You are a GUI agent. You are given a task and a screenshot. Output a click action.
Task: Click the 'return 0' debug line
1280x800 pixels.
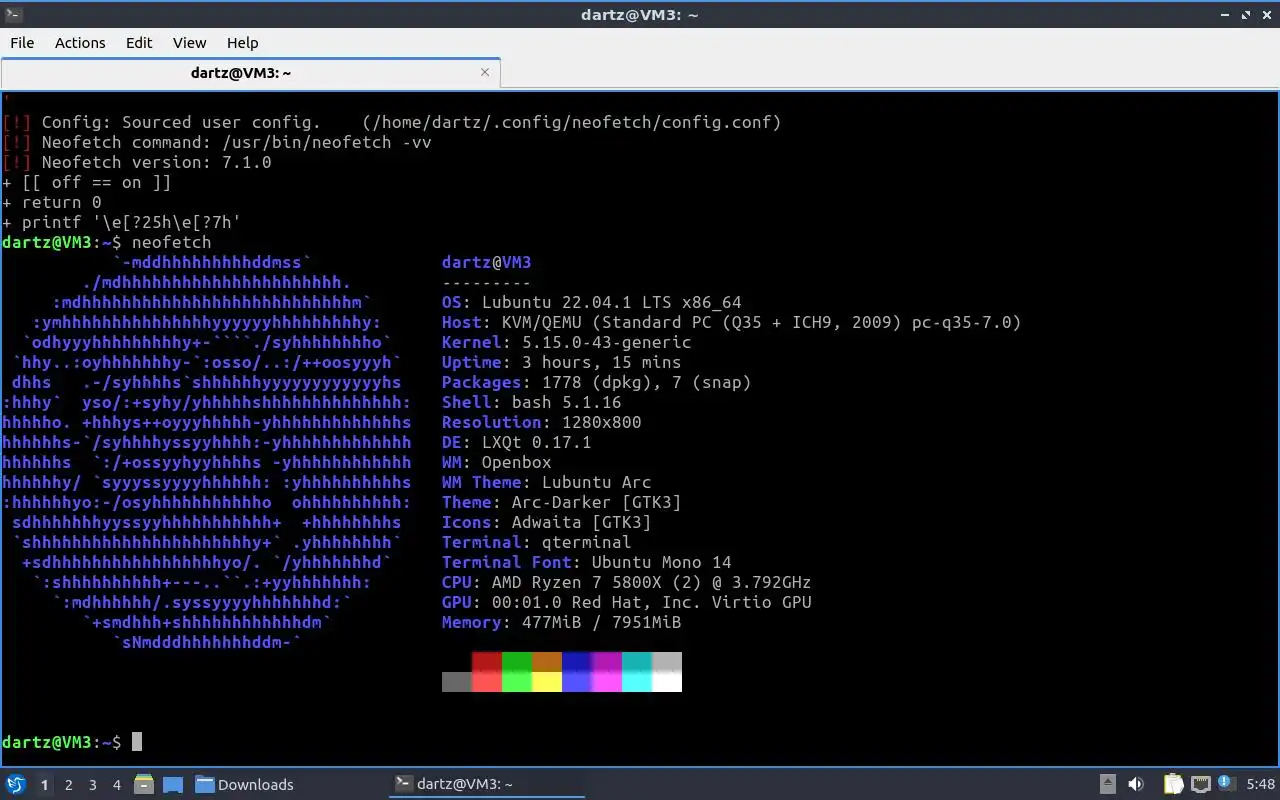pyautogui.click(x=52, y=202)
